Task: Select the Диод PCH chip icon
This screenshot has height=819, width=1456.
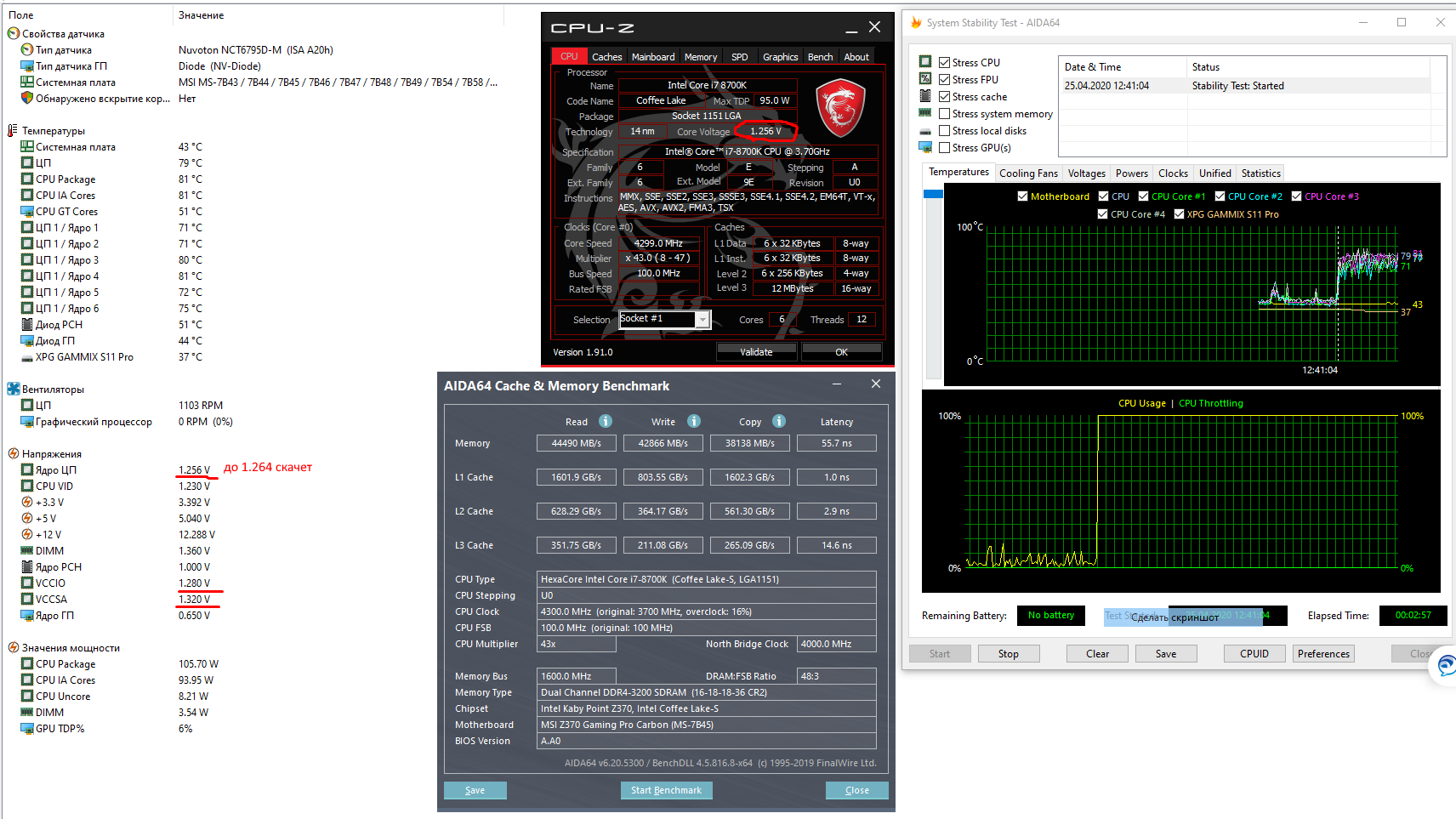Action: click(27, 325)
